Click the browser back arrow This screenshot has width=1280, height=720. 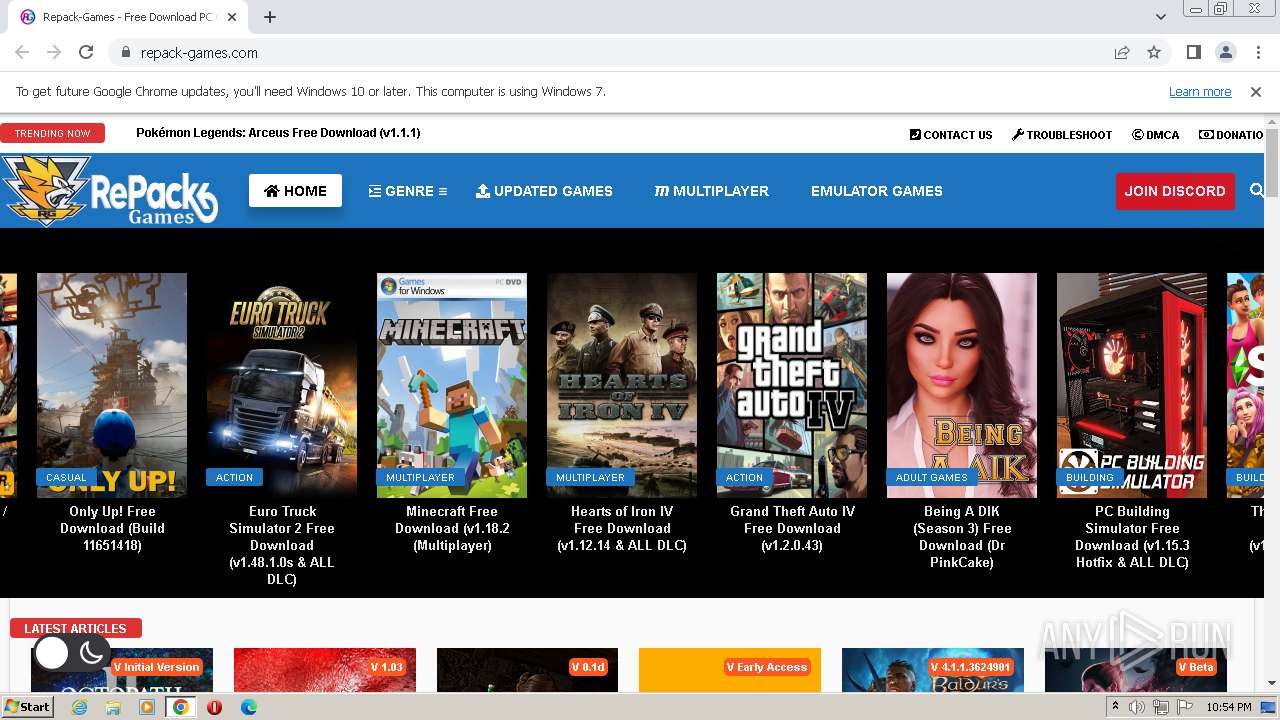22,52
